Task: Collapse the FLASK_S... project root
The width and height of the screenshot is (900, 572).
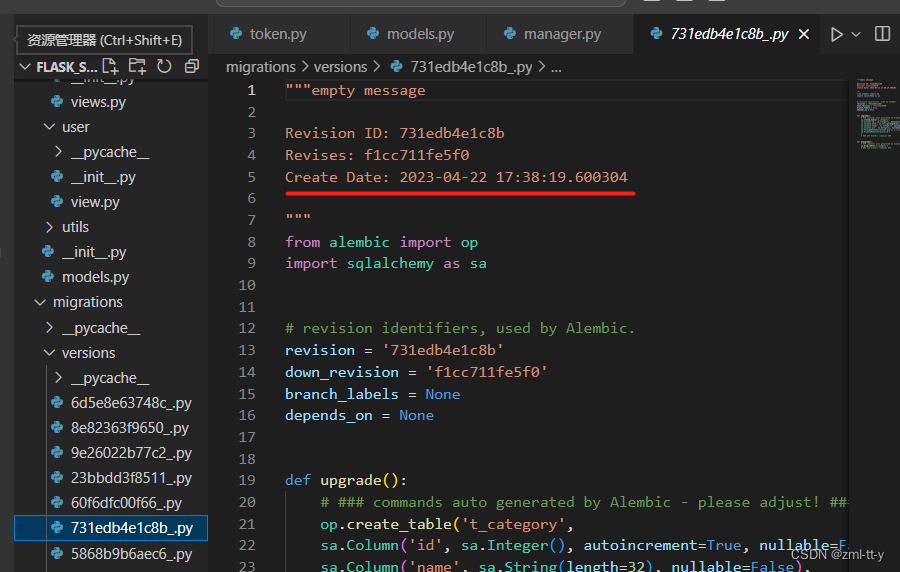Action: (25, 67)
